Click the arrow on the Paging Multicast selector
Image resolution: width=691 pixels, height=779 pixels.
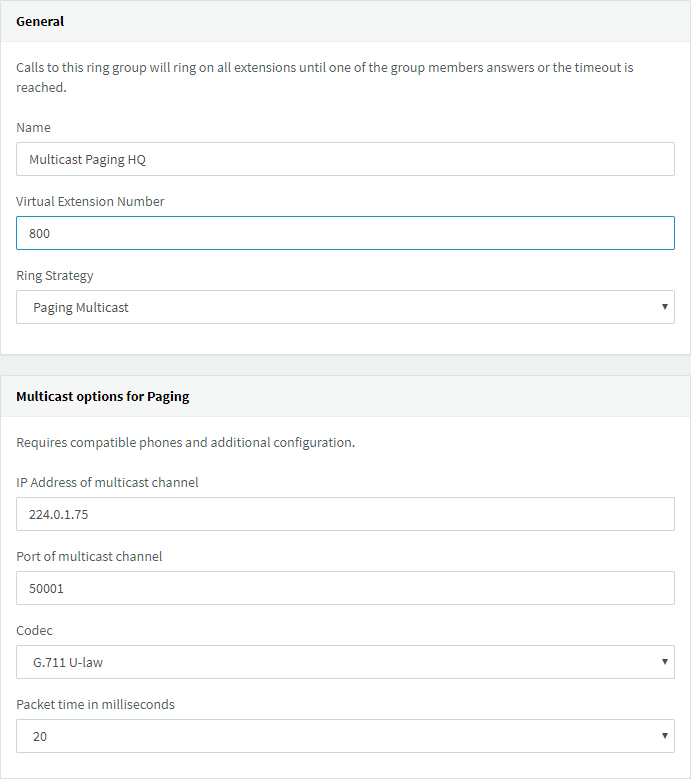click(x=664, y=307)
